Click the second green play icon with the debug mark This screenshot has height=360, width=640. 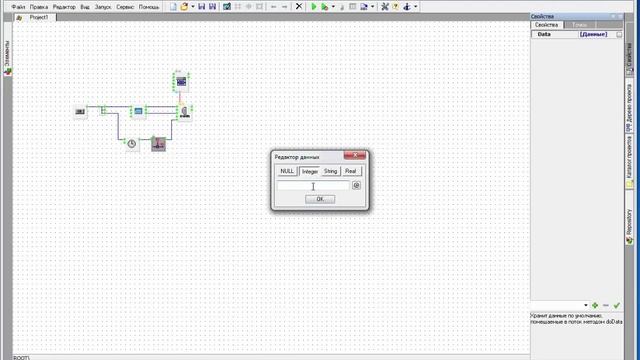[324, 7]
